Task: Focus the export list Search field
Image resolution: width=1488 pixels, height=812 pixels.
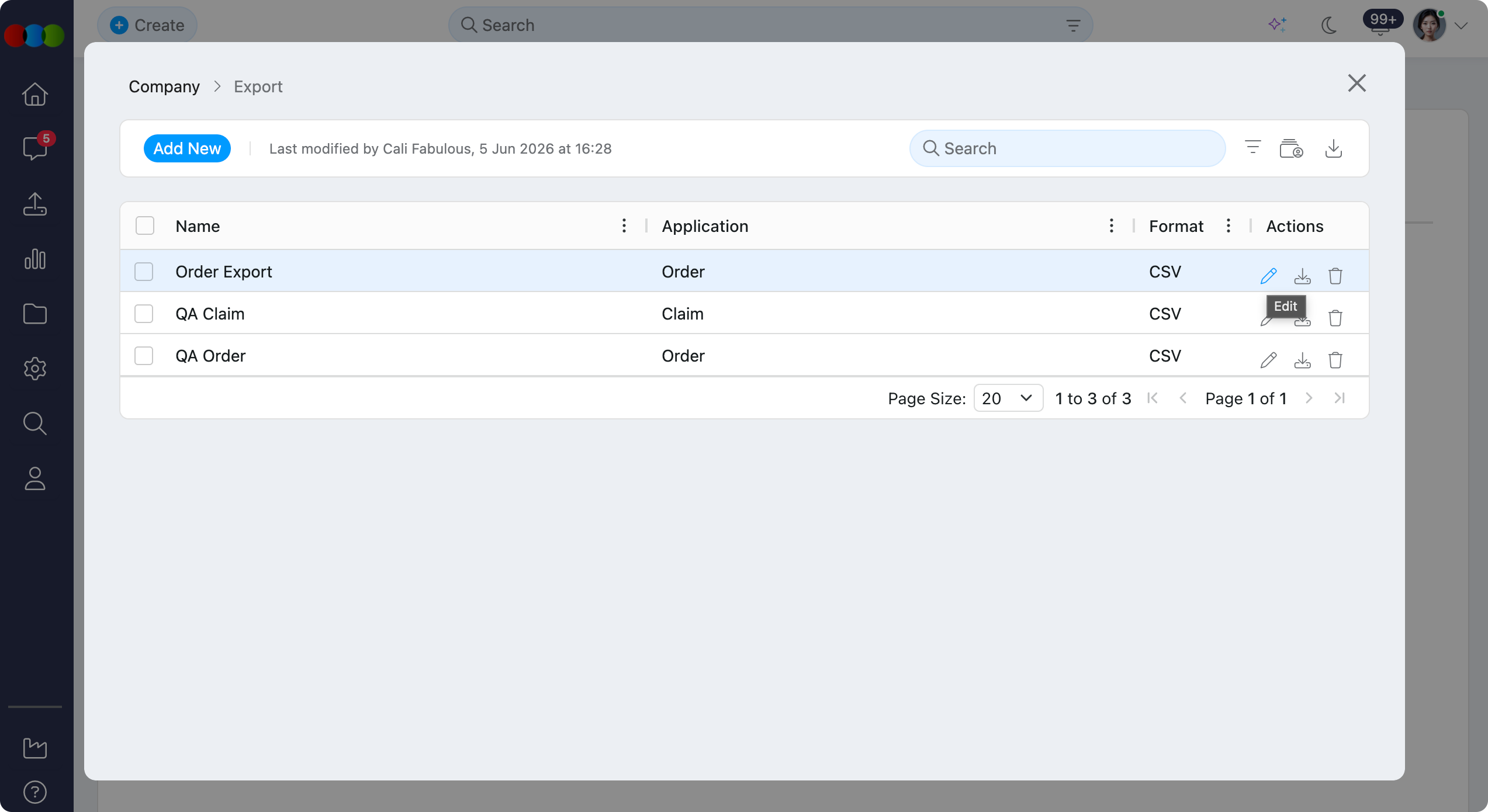Action: coord(1067,148)
